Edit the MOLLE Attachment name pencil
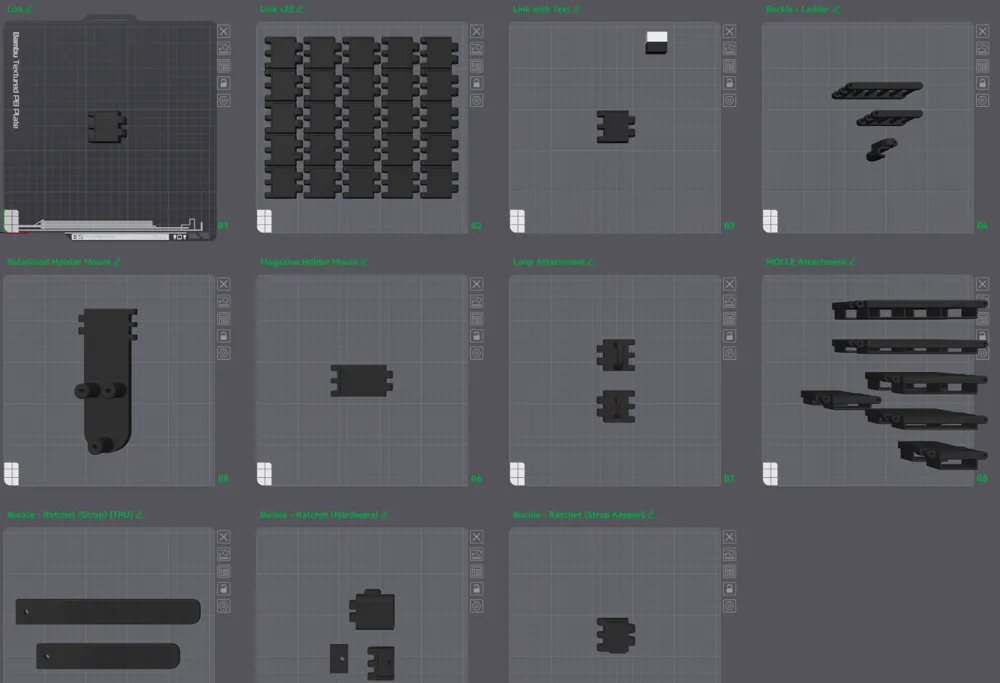Screen dimensions: 1000x683 coord(852,262)
